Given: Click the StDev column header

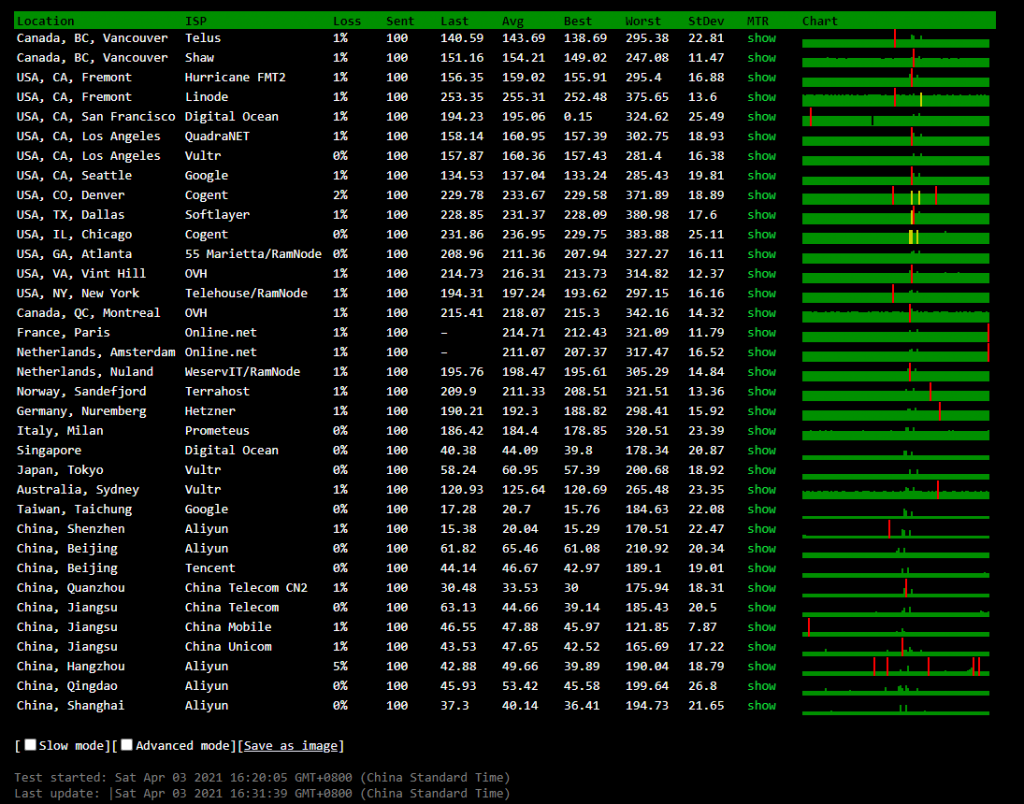Looking at the screenshot, I should tap(706, 21).
